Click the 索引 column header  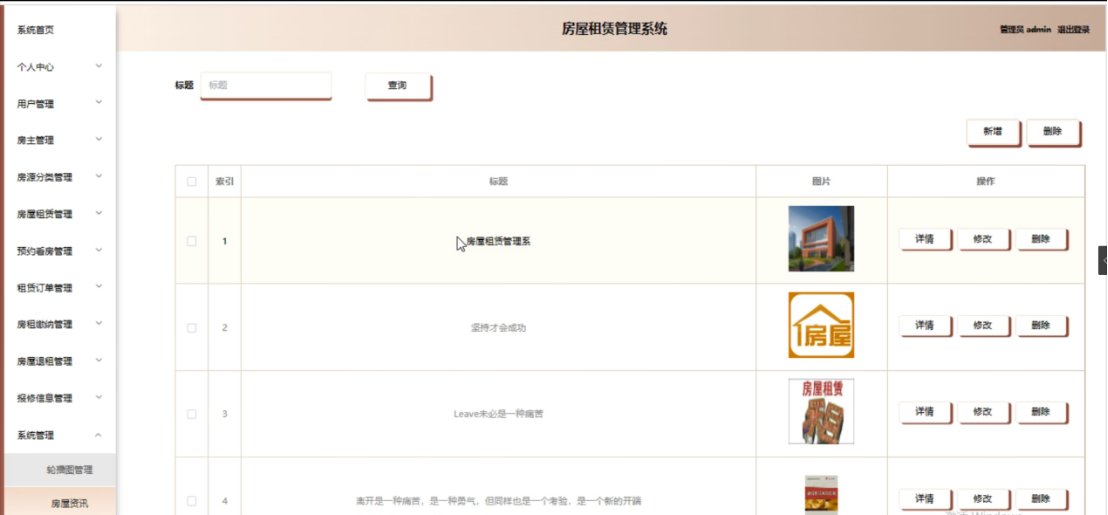pyautogui.click(x=225, y=182)
